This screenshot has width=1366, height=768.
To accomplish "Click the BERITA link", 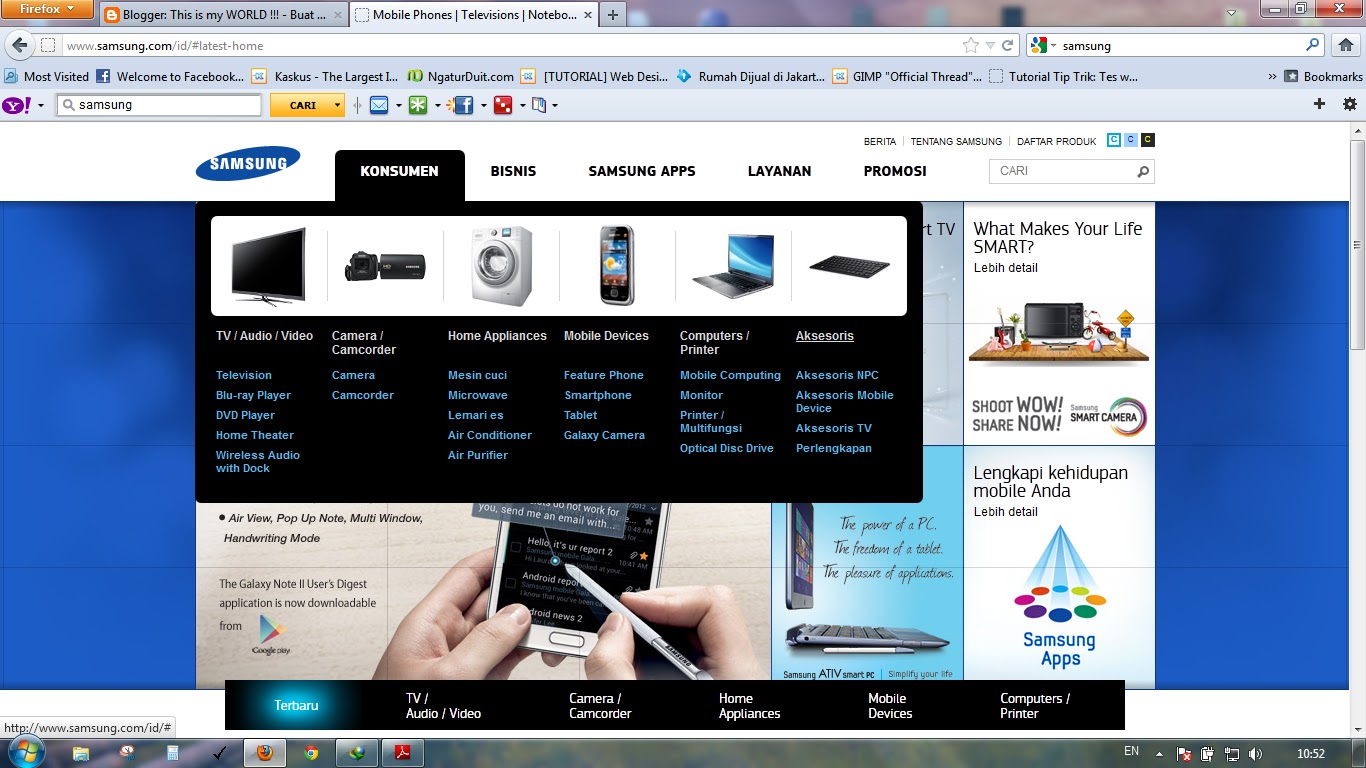I will click(x=880, y=141).
